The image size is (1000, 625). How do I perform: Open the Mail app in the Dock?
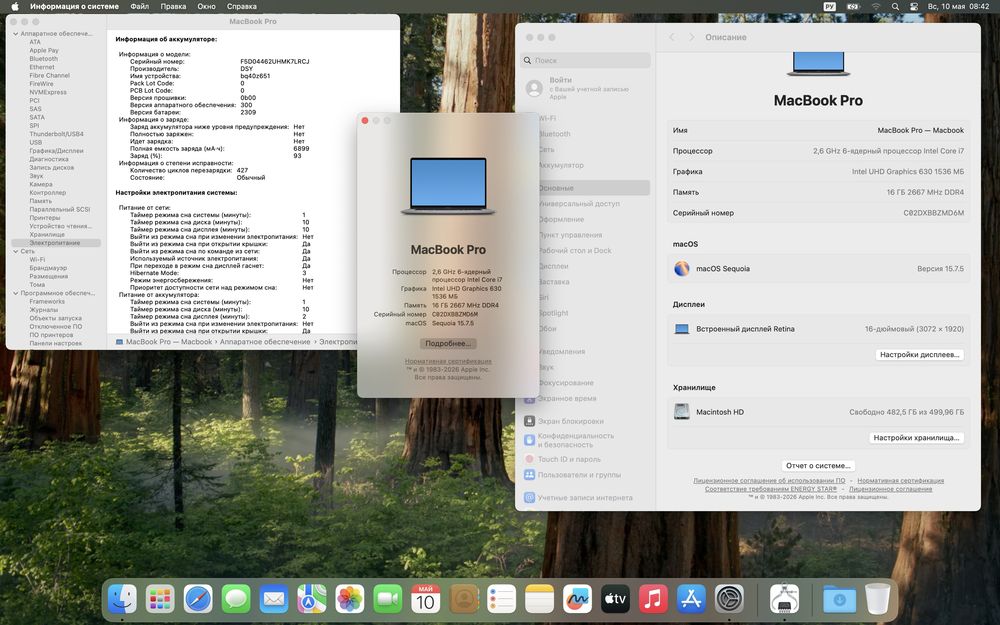click(x=274, y=599)
